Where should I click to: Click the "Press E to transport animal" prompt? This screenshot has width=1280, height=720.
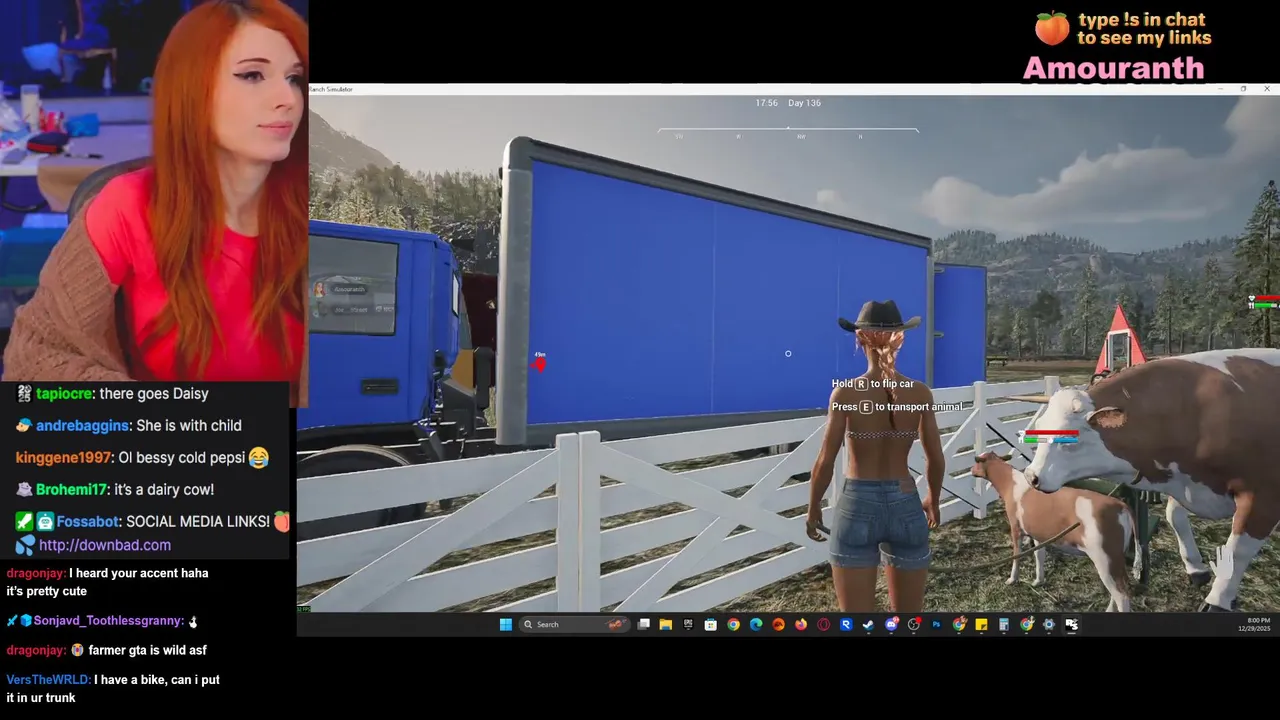pyautogui.click(x=897, y=407)
